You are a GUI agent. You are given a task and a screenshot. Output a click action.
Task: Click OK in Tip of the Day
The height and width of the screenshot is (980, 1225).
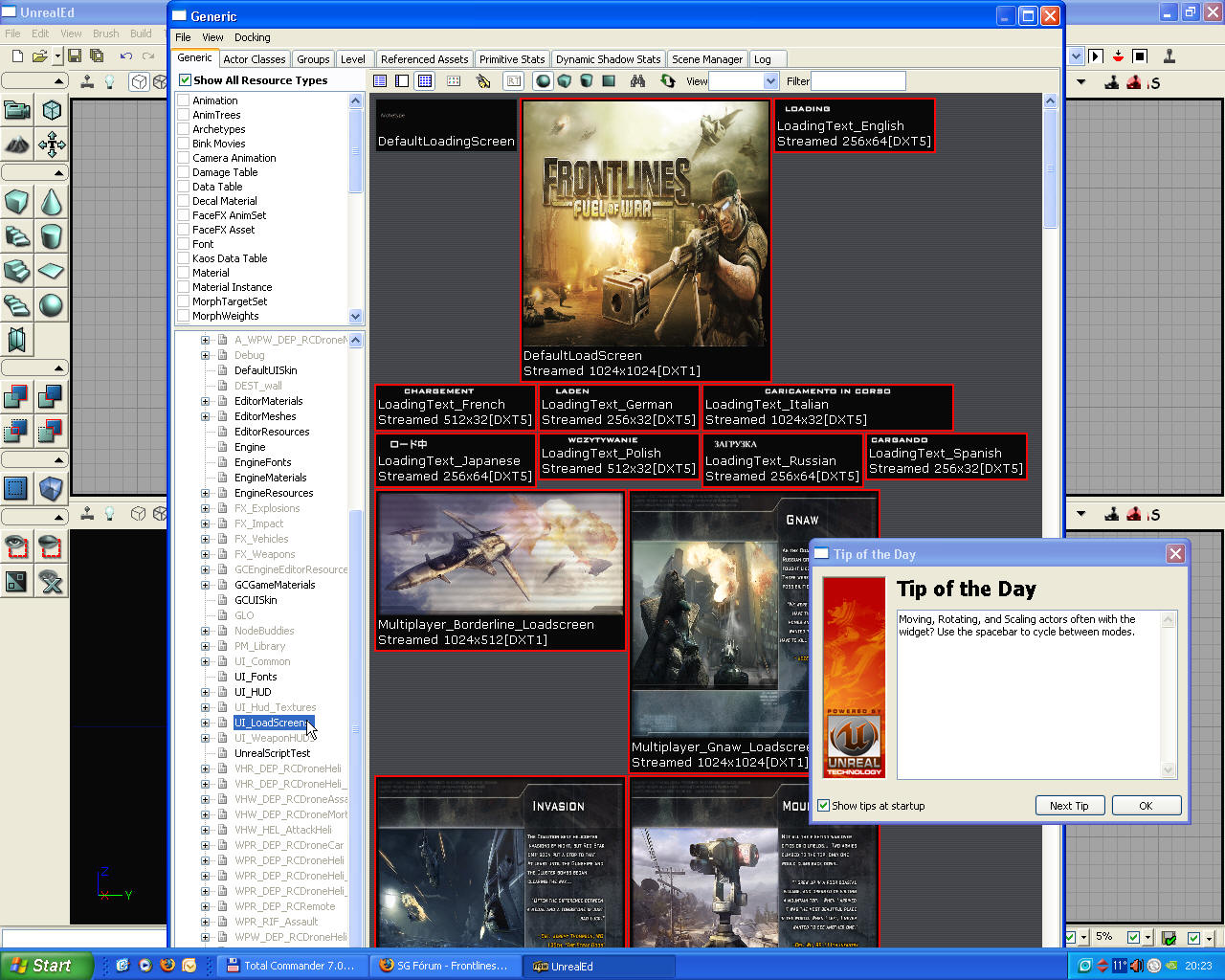(1146, 806)
